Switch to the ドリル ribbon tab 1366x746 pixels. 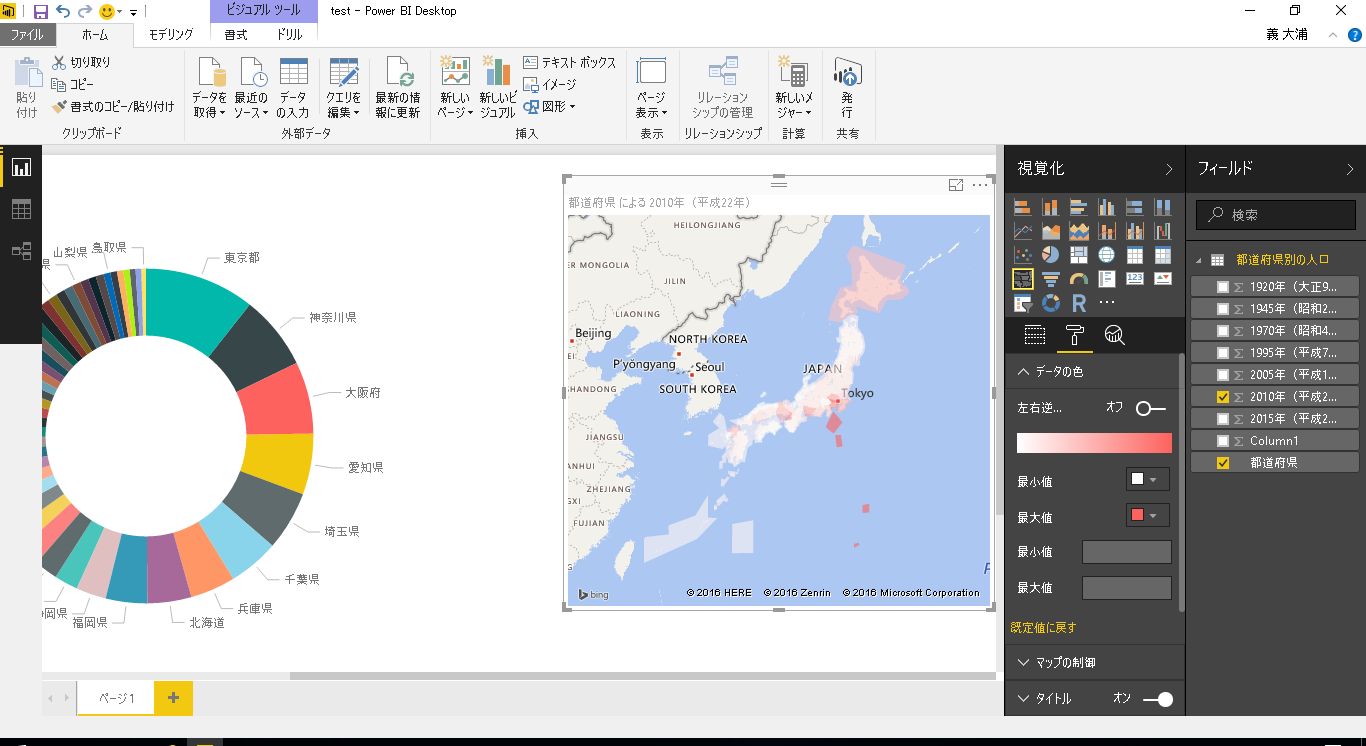coord(290,35)
